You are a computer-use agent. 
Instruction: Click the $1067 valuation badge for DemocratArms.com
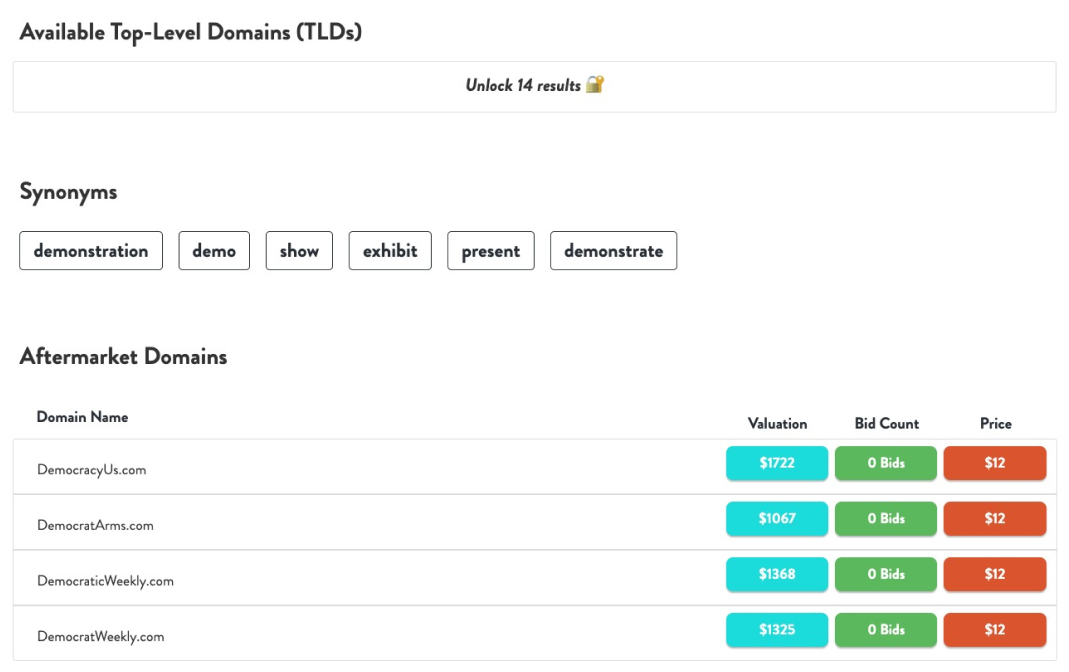pyautogui.click(x=777, y=519)
